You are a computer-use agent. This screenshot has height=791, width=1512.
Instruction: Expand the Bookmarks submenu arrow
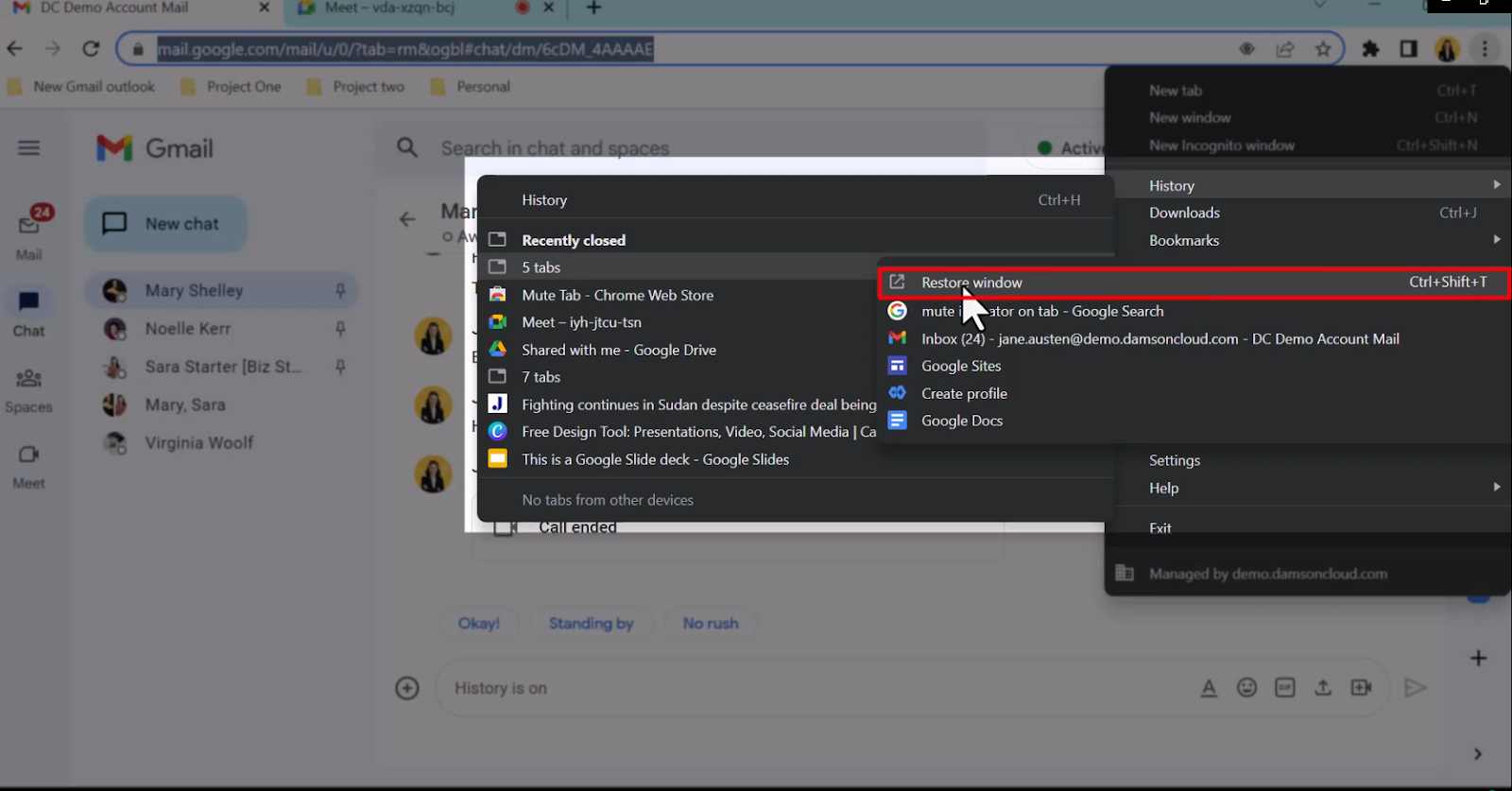click(x=1497, y=239)
